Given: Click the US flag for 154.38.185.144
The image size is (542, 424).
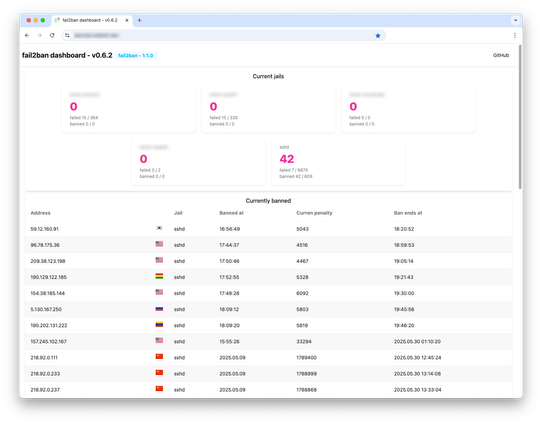Looking at the screenshot, I should (x=159, y=292).
